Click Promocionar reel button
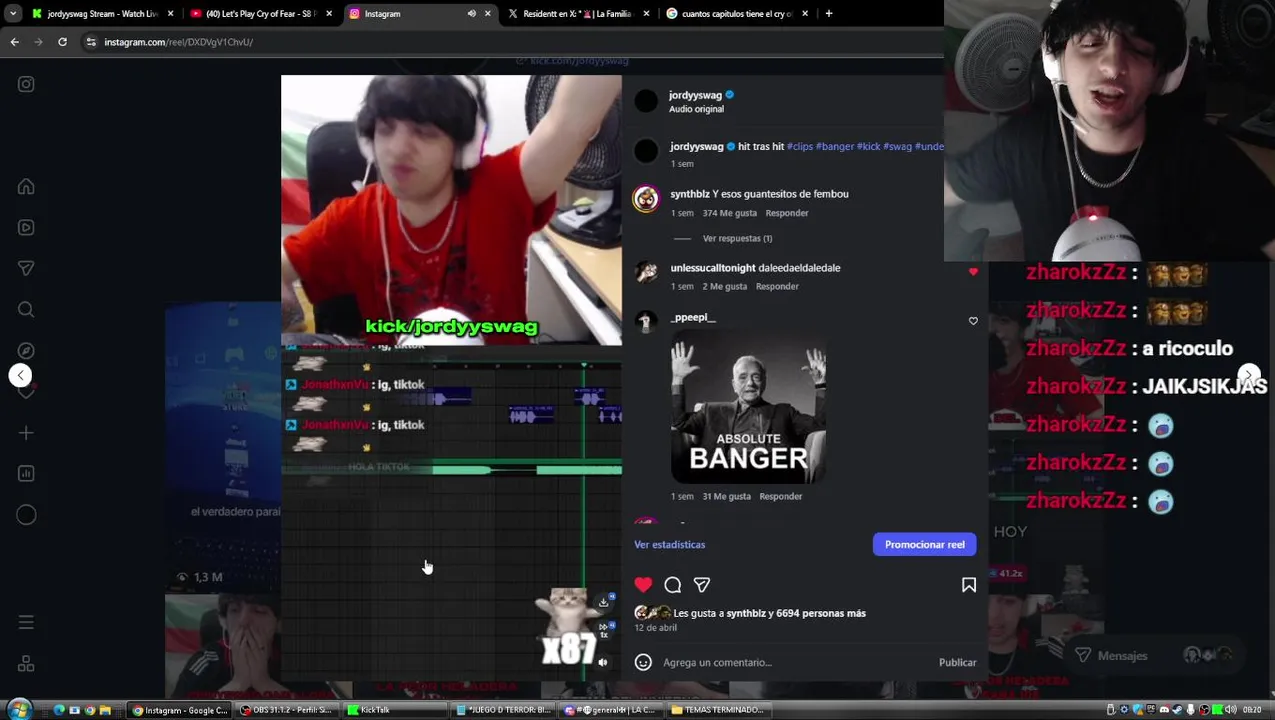The width and height of the screenshot is (1275, 720). (924, 544)
